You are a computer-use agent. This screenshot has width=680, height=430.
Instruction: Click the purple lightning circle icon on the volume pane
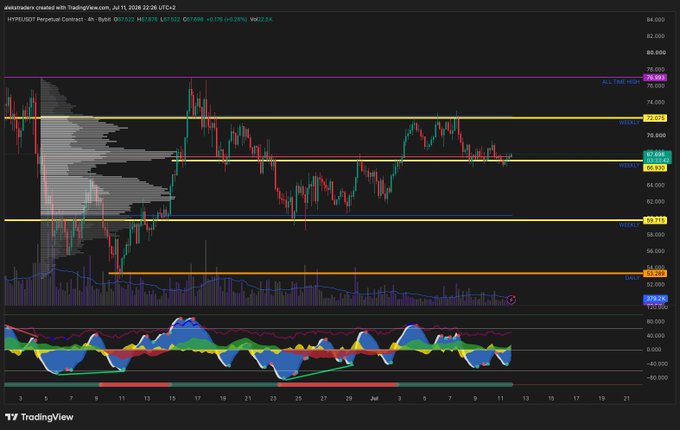511,300
